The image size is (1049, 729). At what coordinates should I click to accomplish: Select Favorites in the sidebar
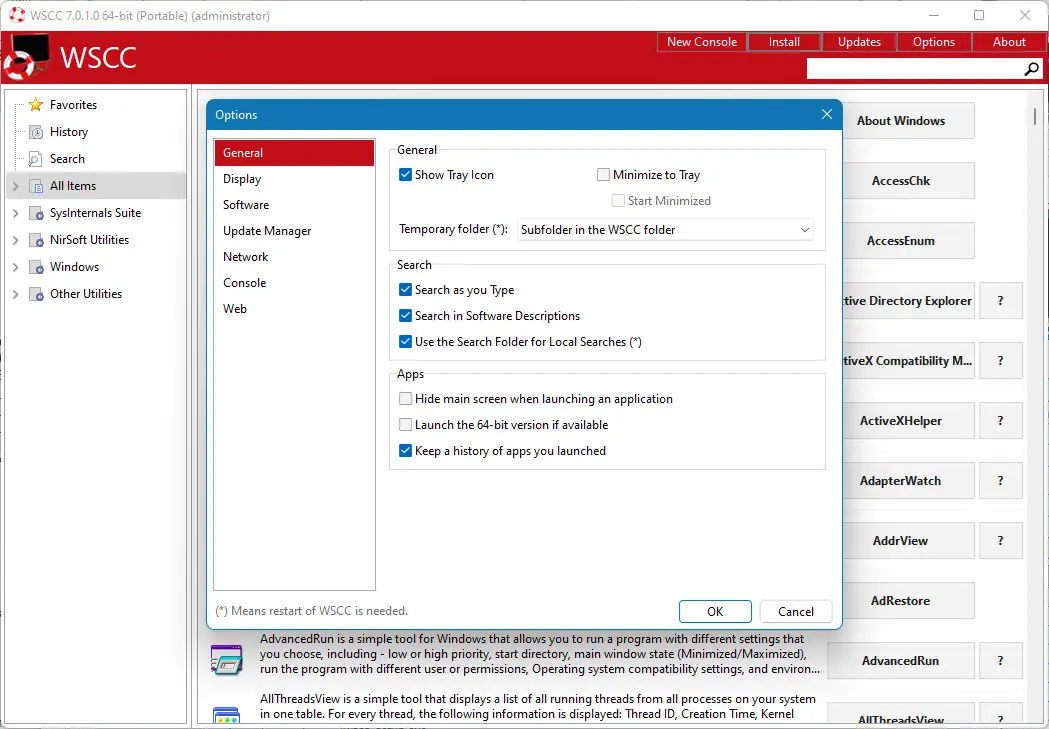click(73, 104)
